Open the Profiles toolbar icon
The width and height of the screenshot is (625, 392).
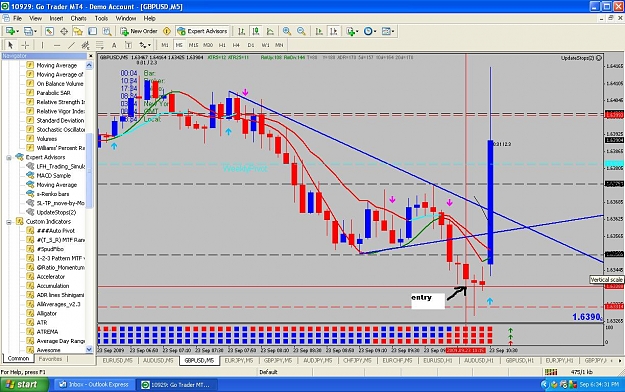[x=28, y=31]
